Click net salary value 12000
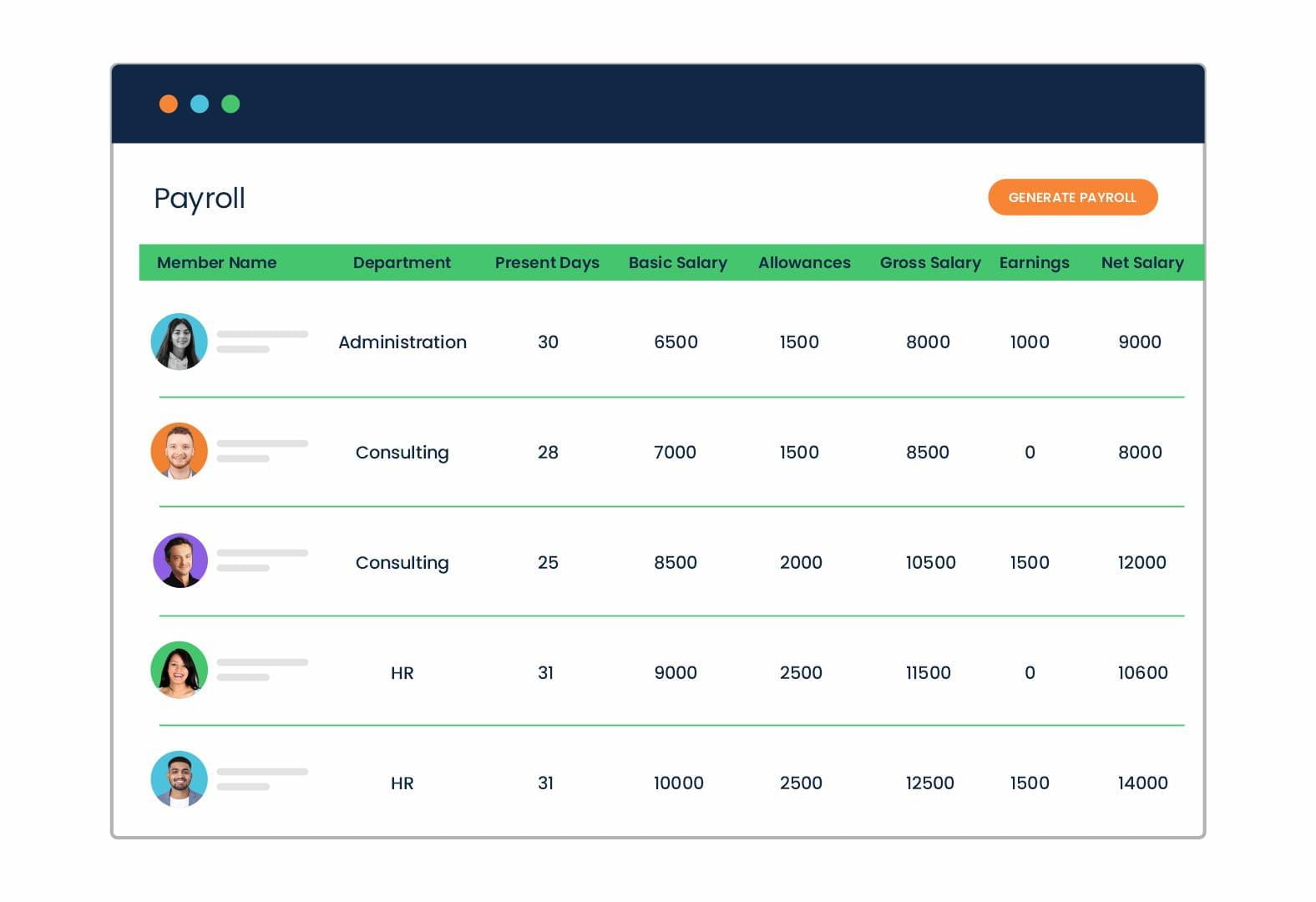Viewport: 1316px width, 902px height. [x=1141, y=562]
